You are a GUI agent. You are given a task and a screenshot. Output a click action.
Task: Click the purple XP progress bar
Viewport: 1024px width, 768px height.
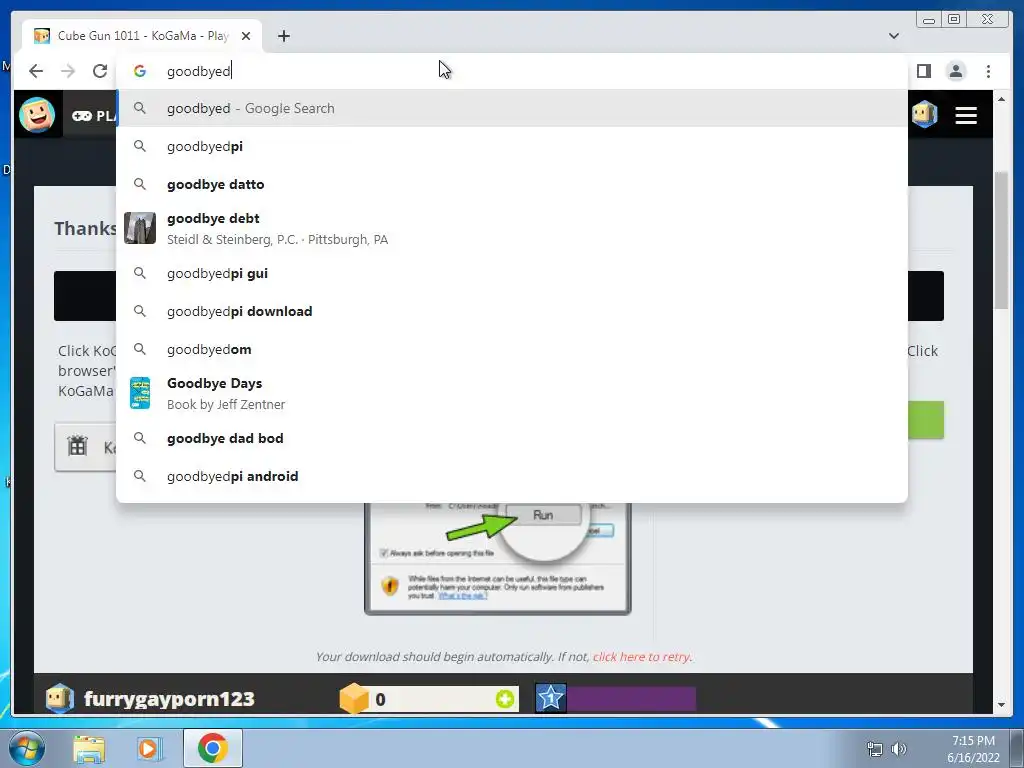click(631, 698)
